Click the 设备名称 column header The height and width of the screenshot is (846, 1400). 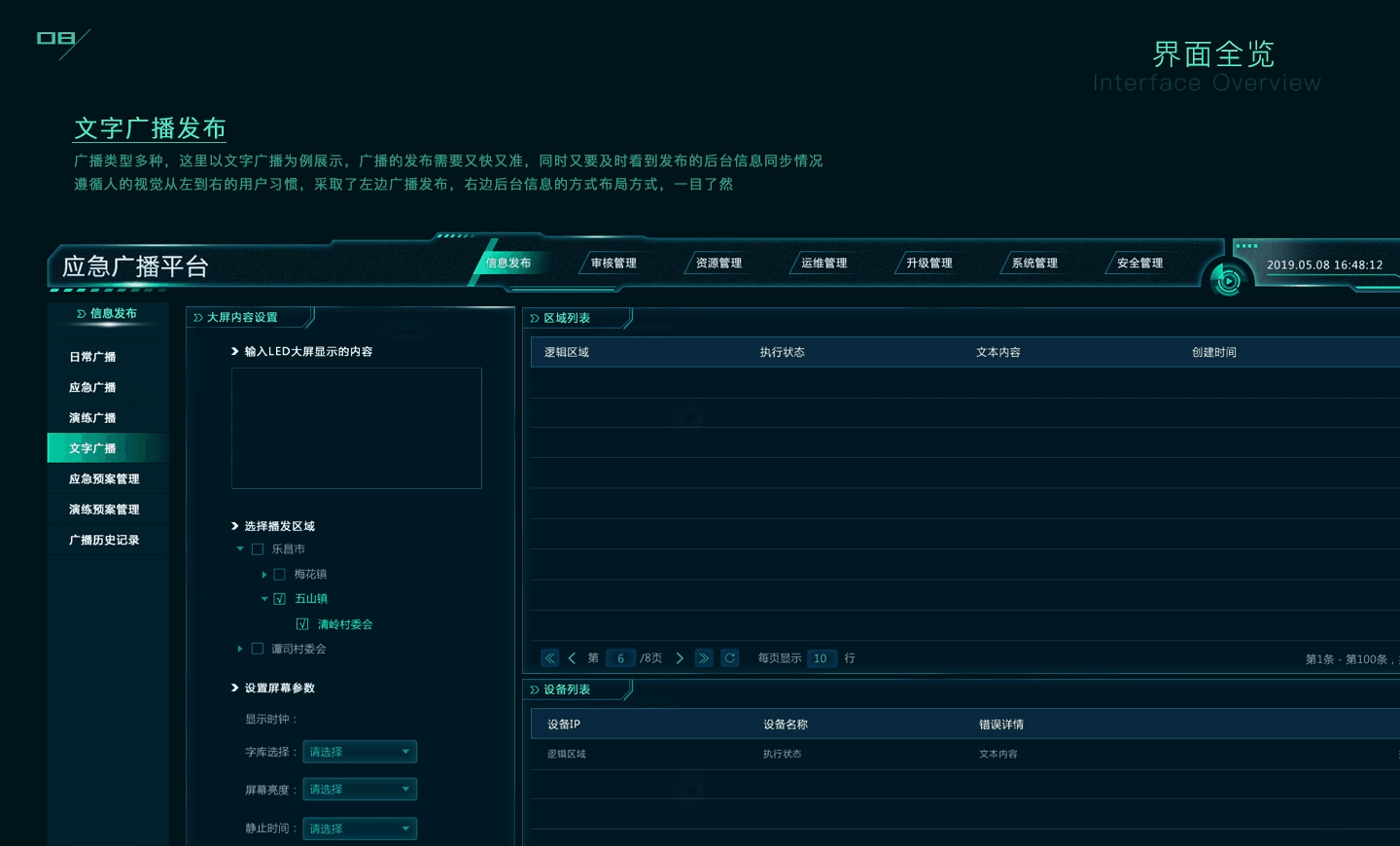786,724
